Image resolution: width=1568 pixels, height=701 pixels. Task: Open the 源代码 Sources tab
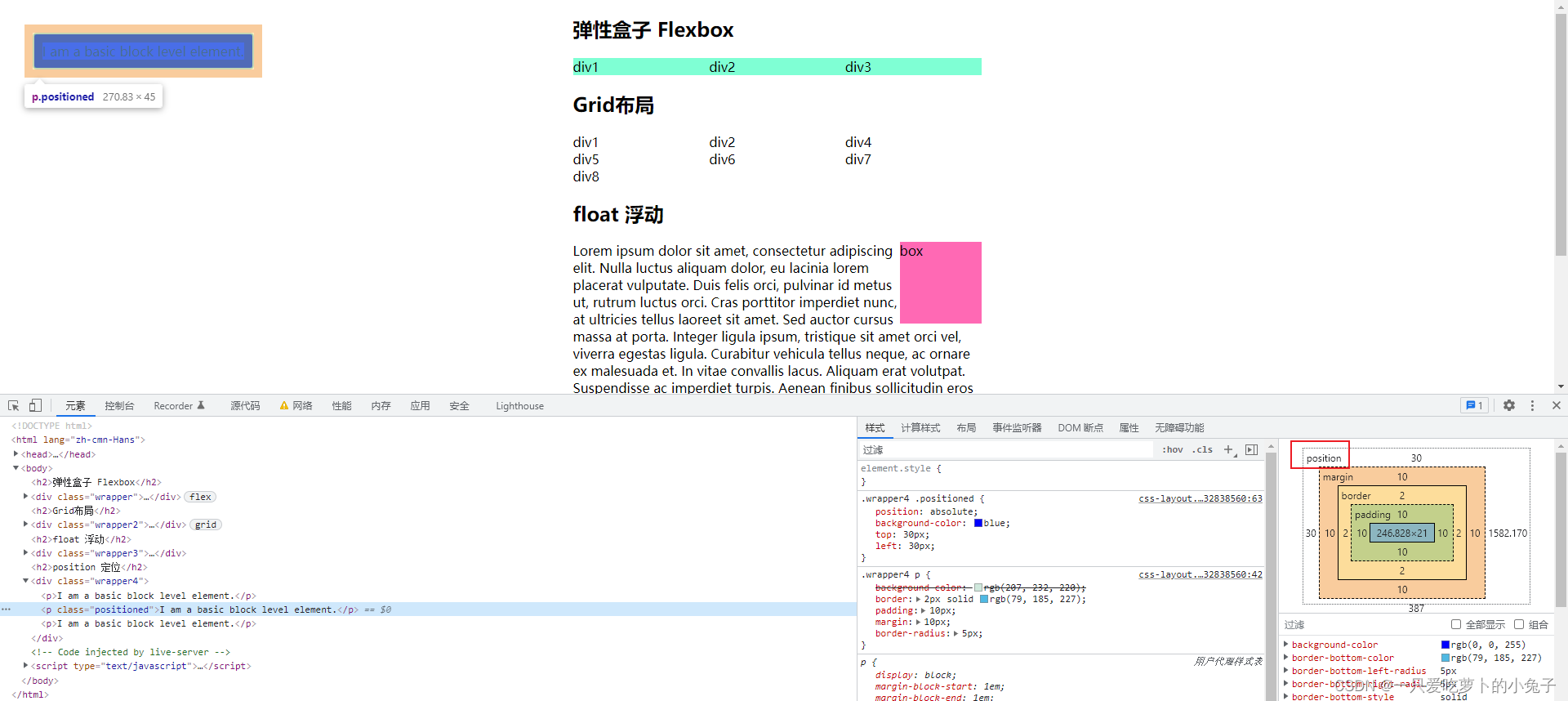[245, 405]
